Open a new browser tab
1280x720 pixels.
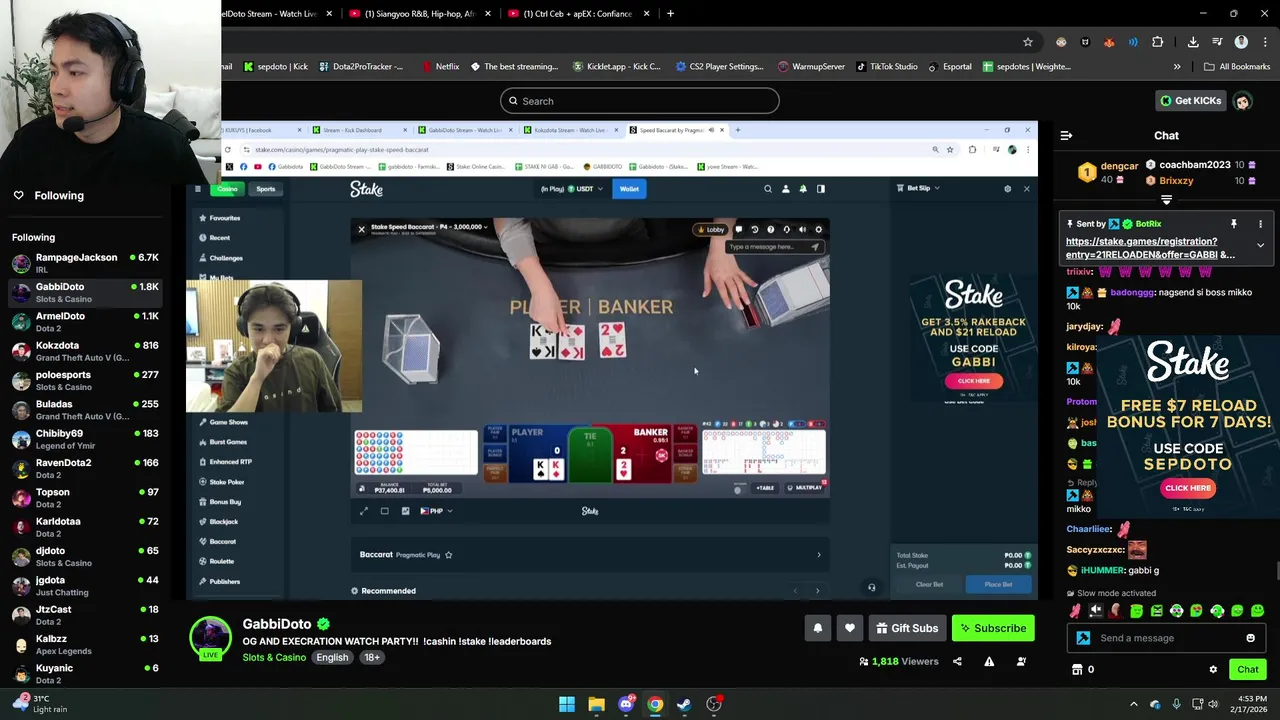coord(670,13)
